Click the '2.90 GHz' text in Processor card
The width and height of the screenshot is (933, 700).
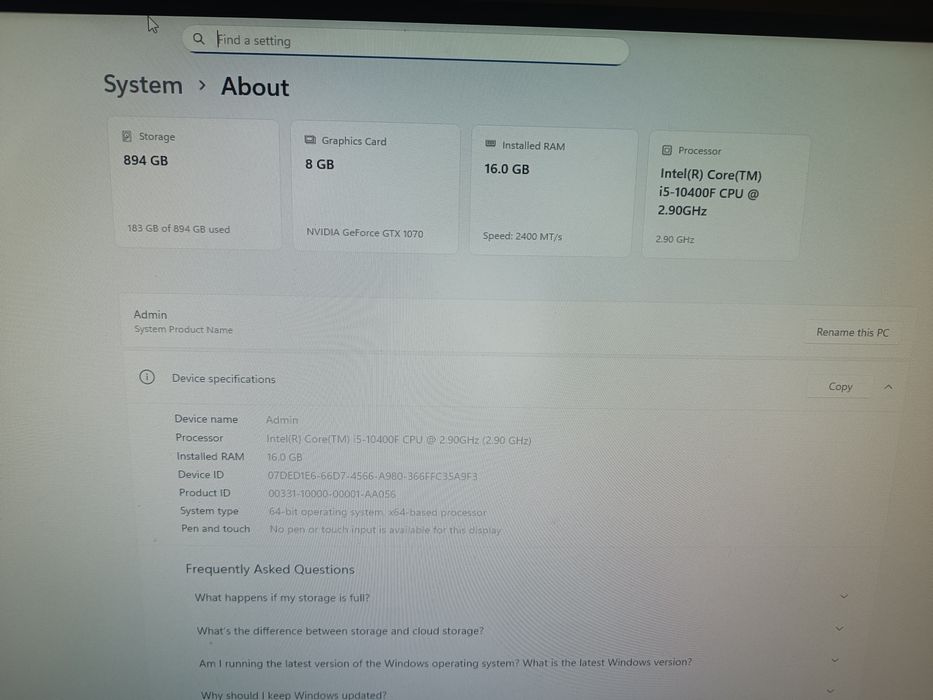coord(675,239)
